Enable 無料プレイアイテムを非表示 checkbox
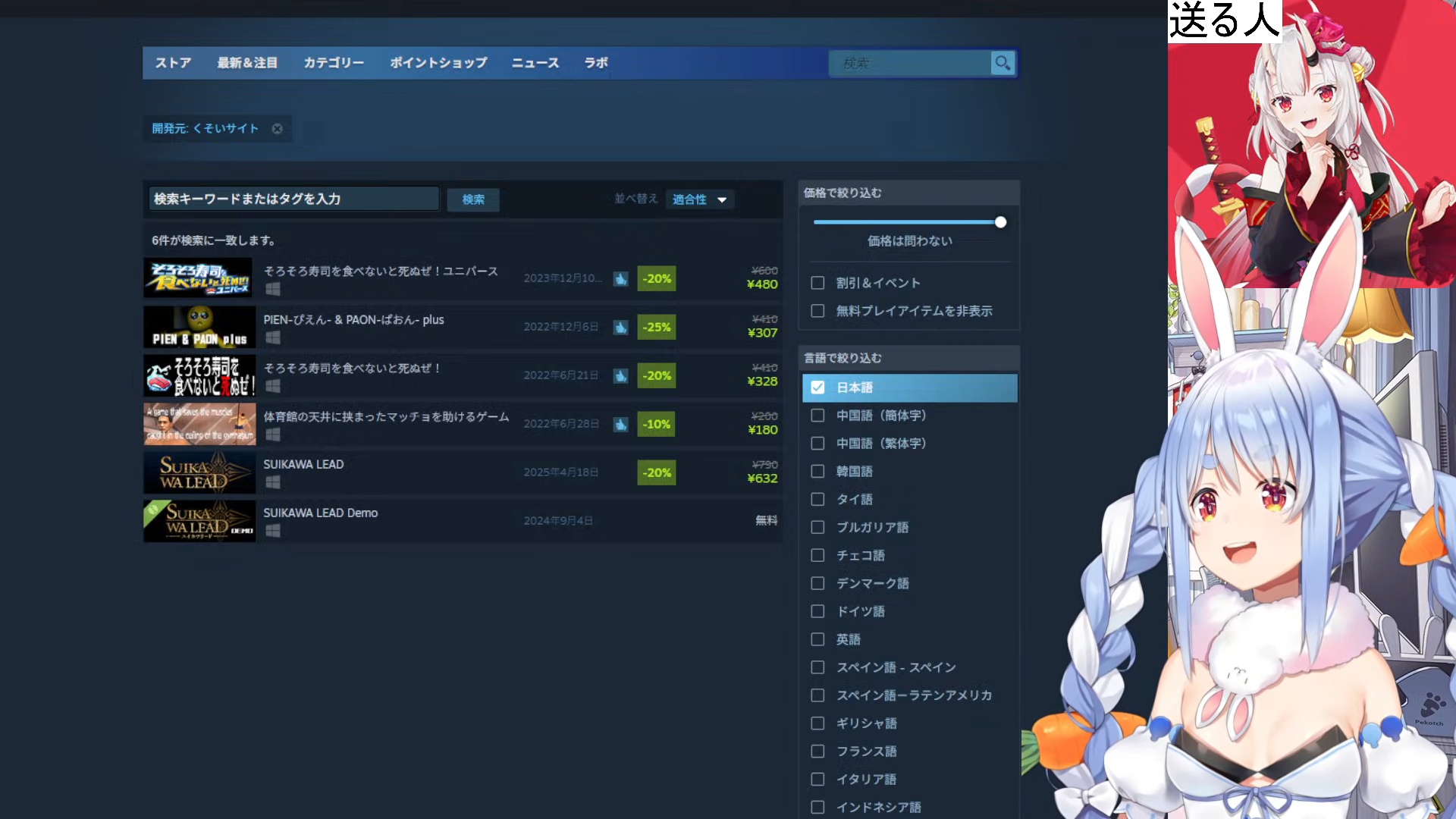The width and height of the screenshot is (1456, 819). 817,311
